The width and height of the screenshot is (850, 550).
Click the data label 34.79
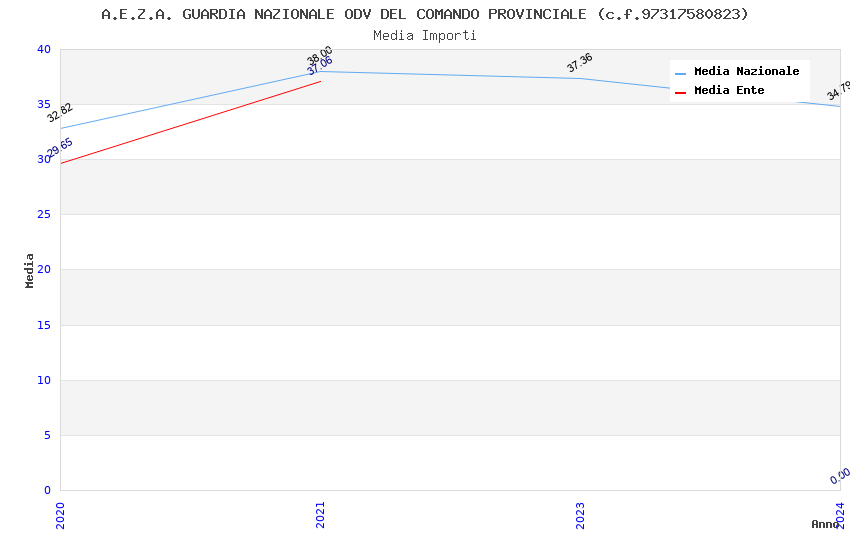click(839, 90)
